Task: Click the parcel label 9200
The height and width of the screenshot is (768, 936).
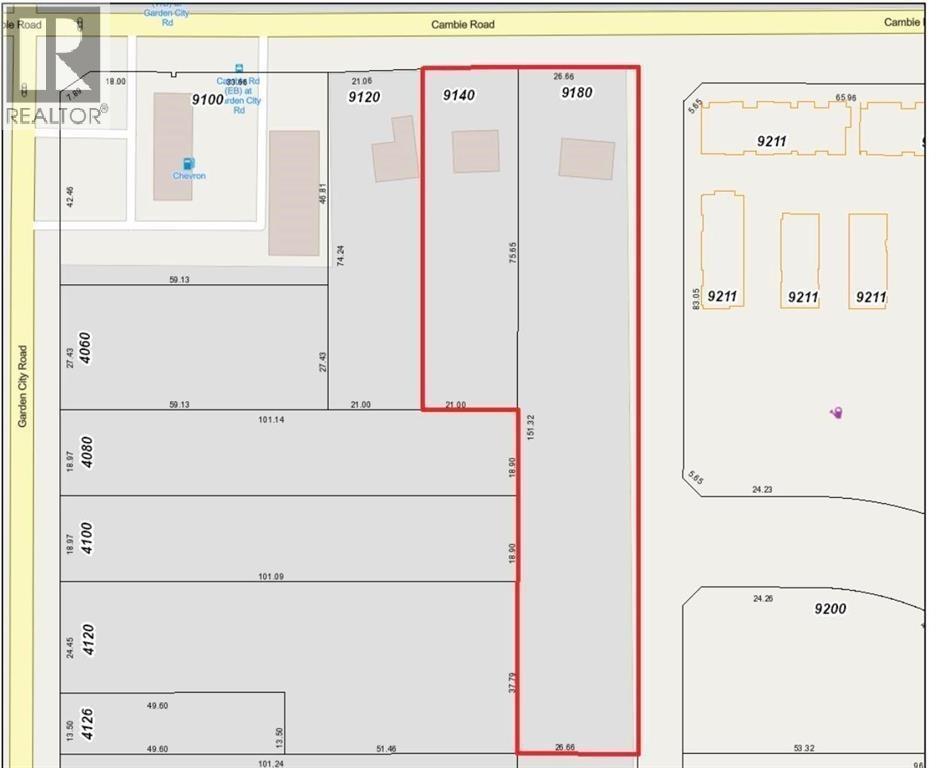Action: [829, 608]
